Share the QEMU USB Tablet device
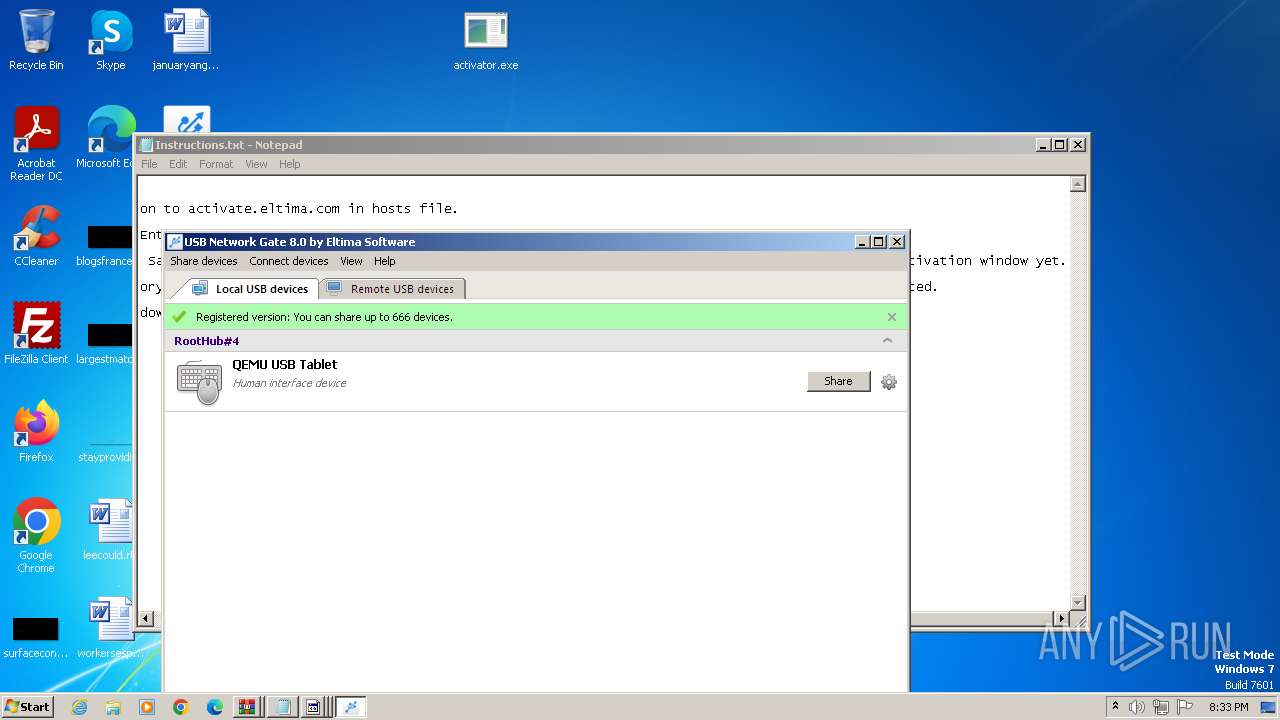The image size is (1280, 720). [x=838, y=381]
